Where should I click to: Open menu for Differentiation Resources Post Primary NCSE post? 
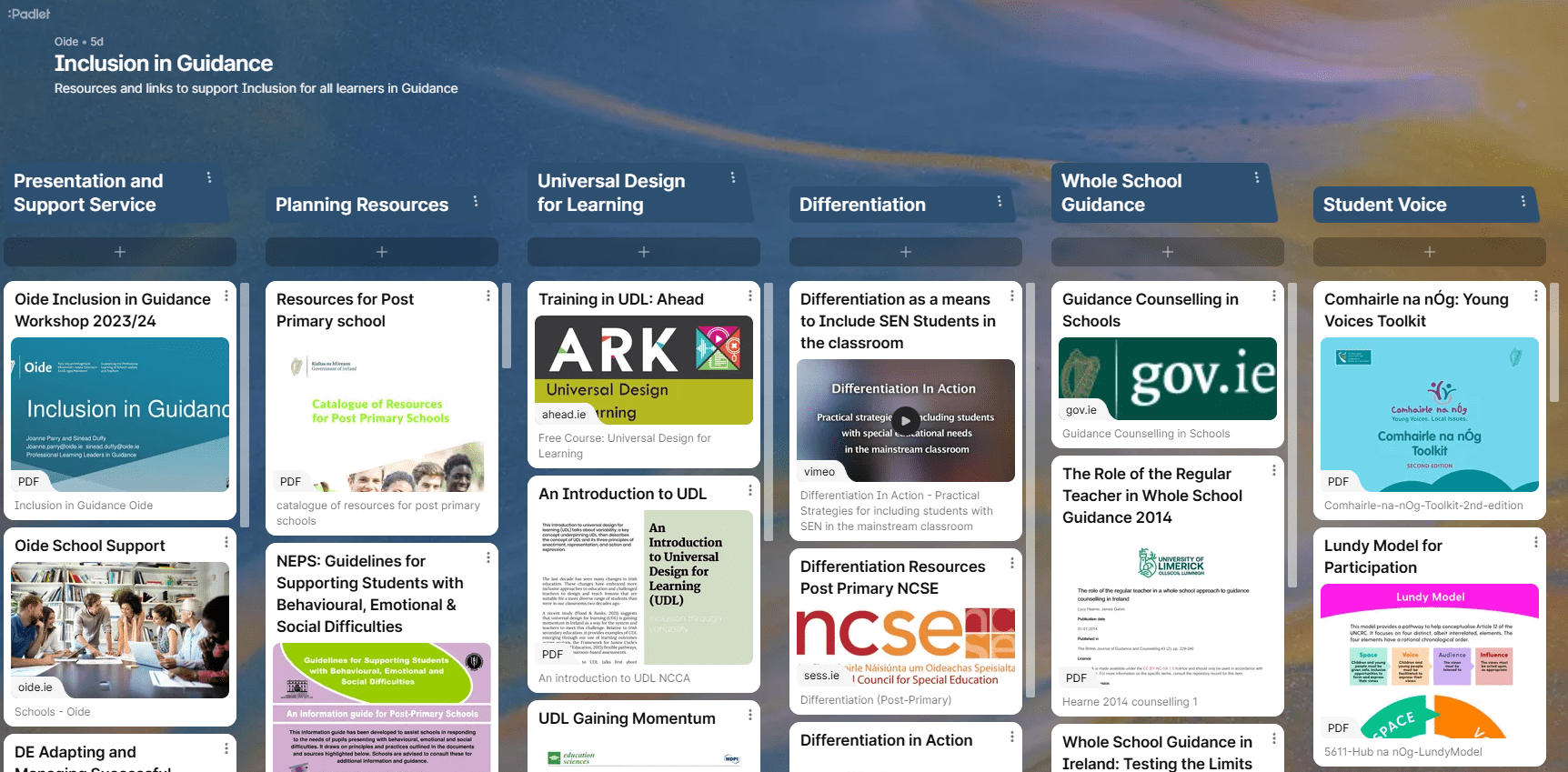[x=1012, y=563]
